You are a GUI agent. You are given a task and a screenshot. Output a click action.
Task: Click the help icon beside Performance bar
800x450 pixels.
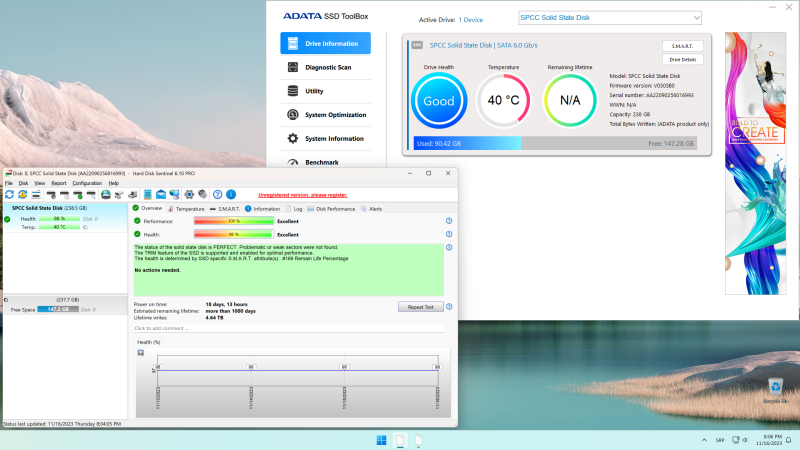[449, 221]
